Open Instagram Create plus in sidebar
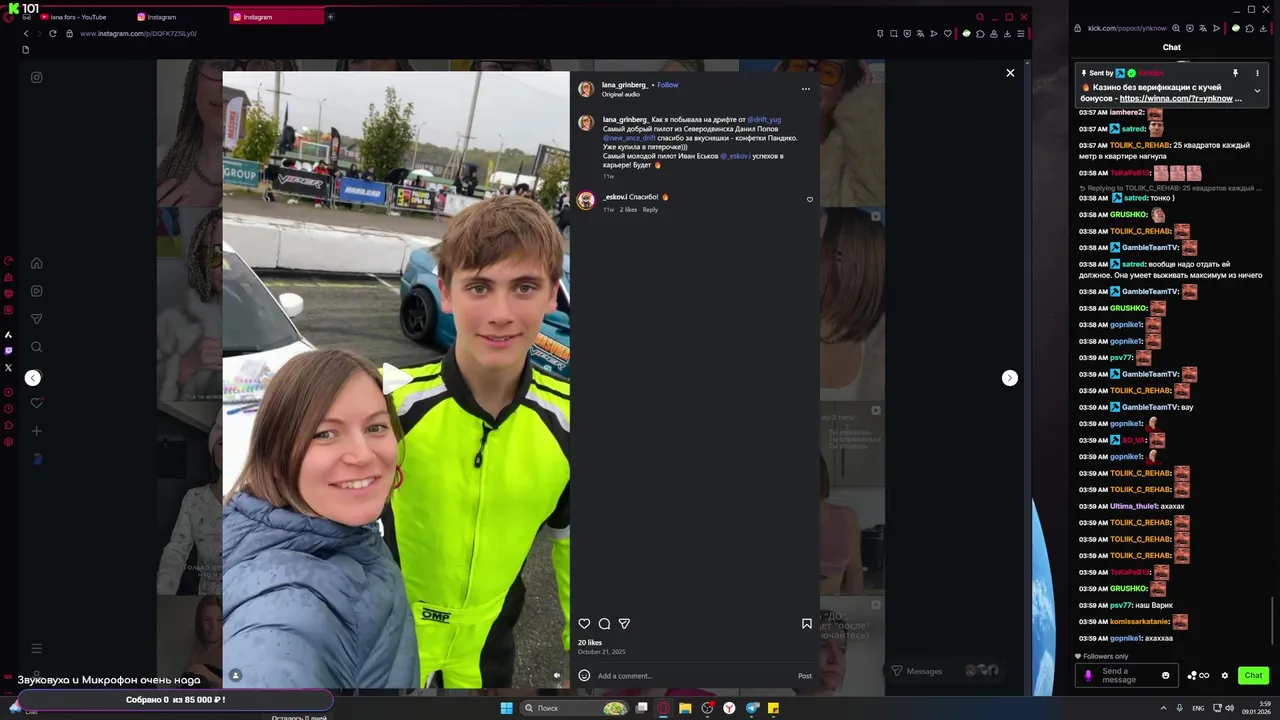 coord(37,431)
